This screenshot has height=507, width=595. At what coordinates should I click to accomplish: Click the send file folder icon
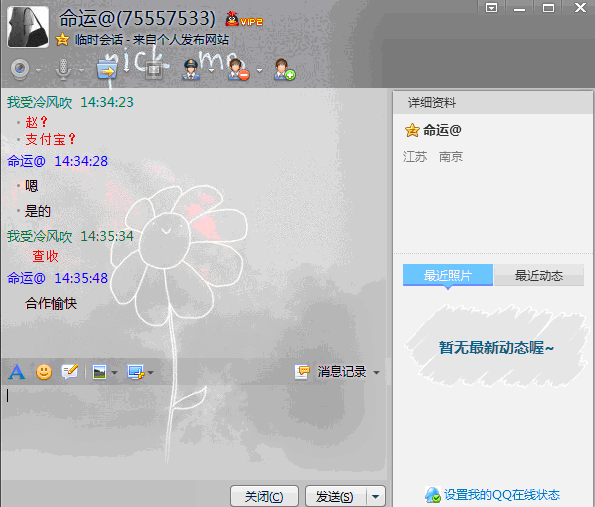pos(107,69)
